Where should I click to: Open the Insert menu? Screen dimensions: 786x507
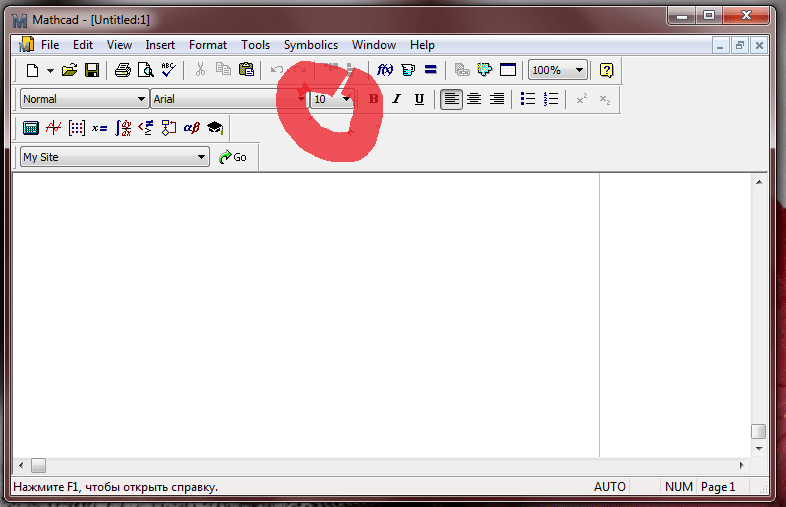coord(160,45)
